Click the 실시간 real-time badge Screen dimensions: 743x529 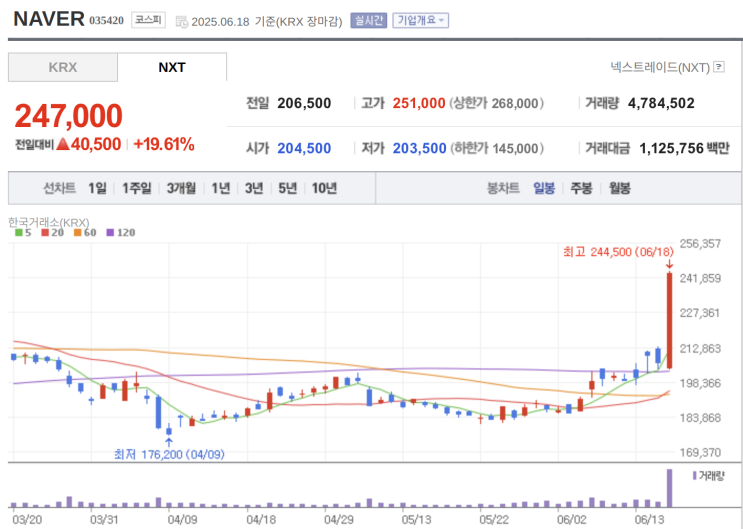(369, 20)
